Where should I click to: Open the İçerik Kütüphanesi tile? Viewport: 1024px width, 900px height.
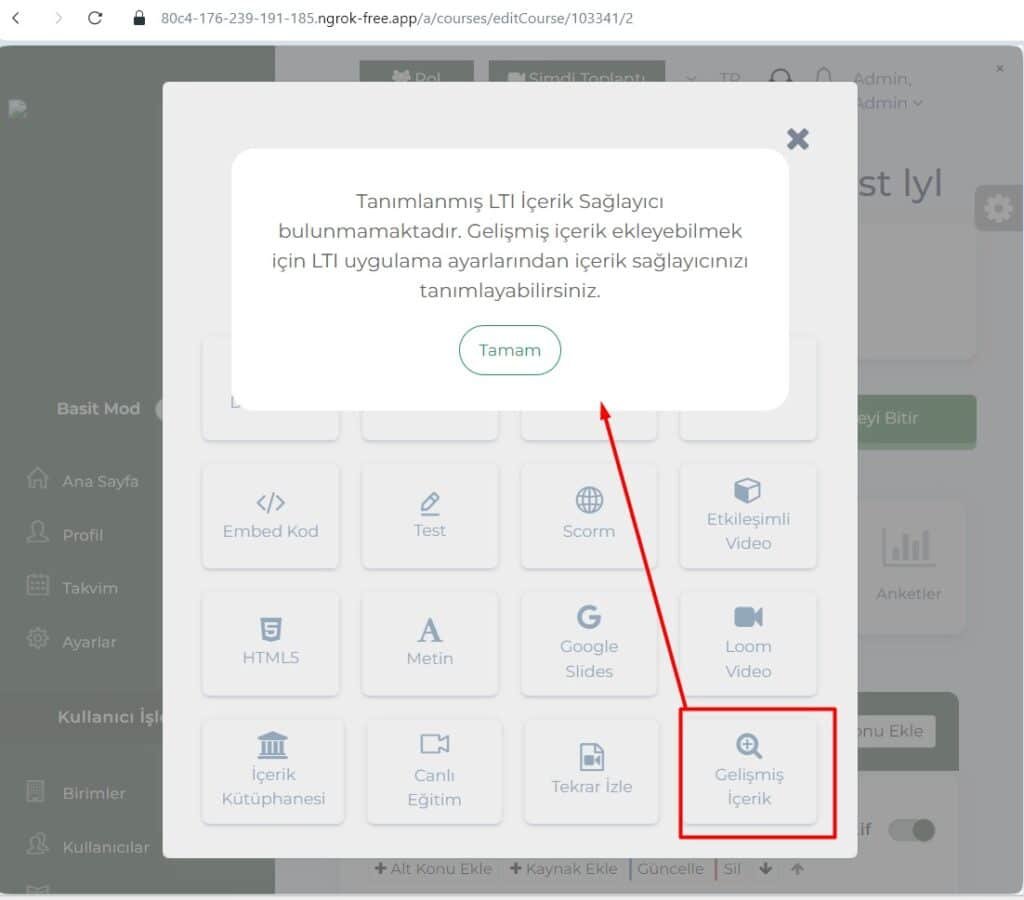[272, 771]
